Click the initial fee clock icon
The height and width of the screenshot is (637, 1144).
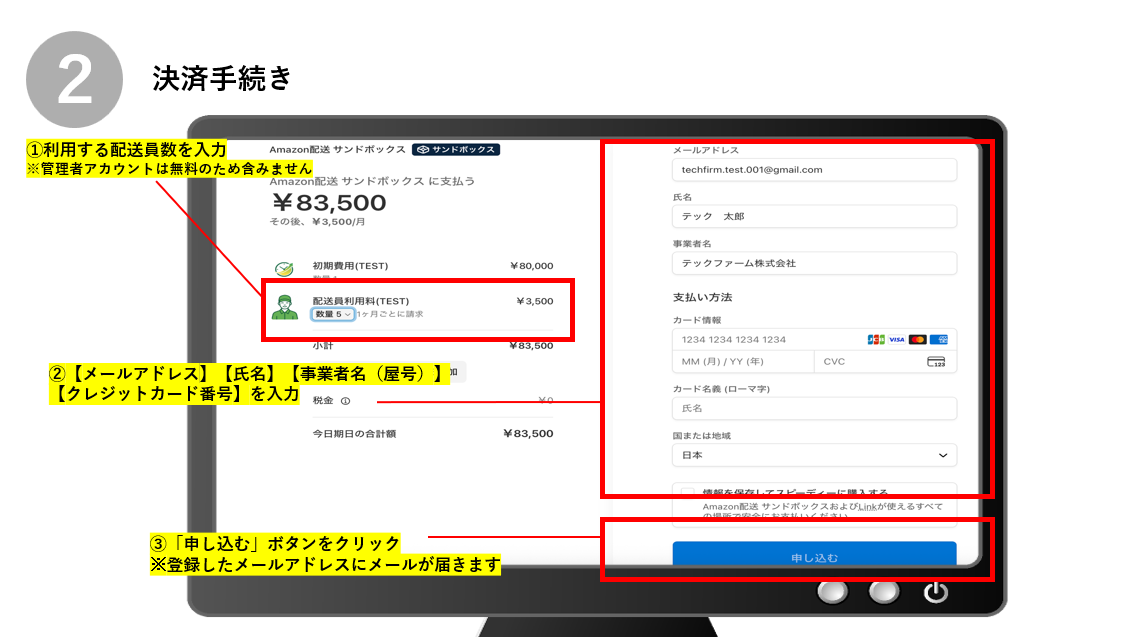(x=285, y=269)
